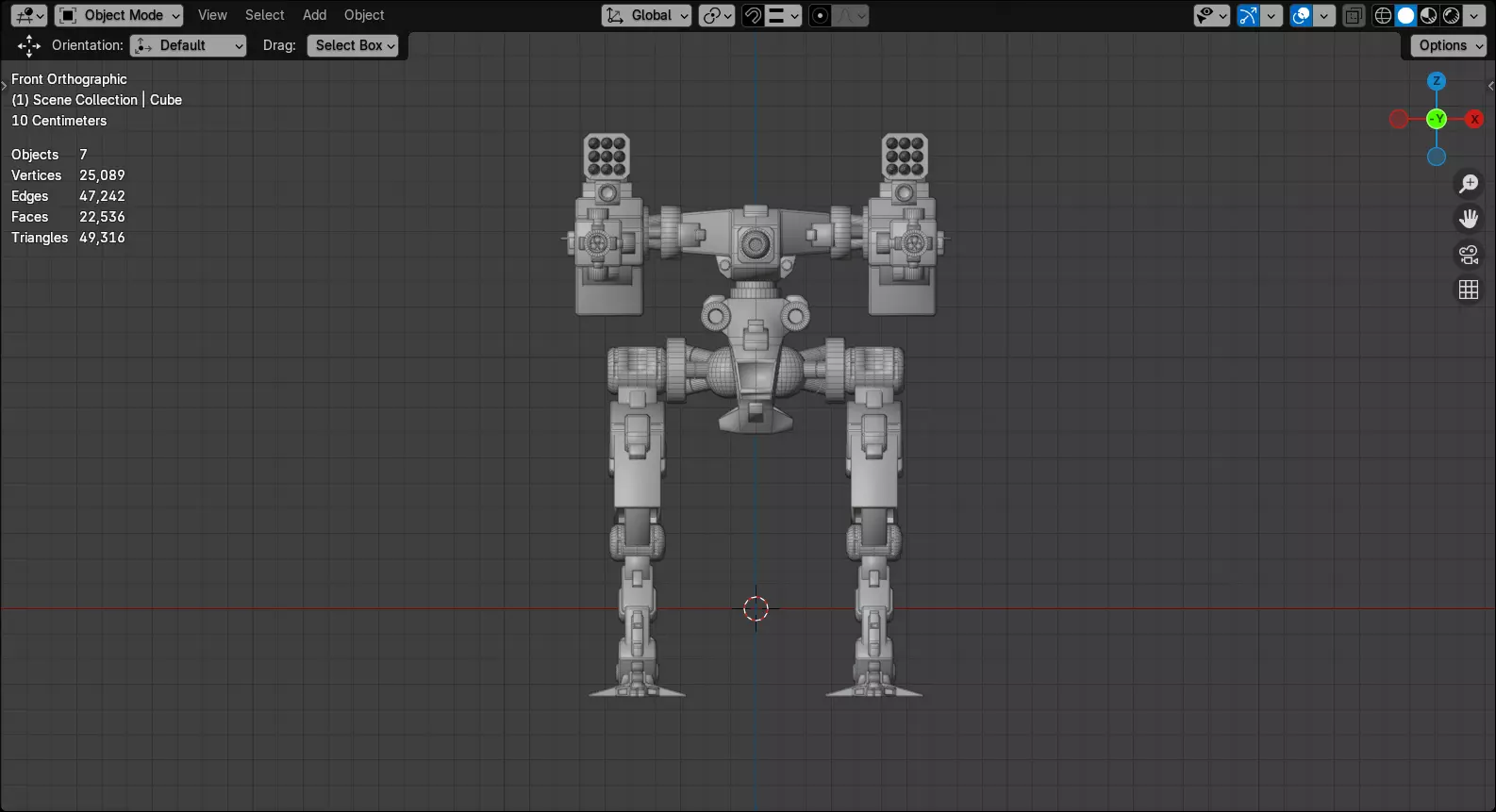The image size is (1496, 812).
Task: Click Faces count '22,536'
Action: coord(102,217)
